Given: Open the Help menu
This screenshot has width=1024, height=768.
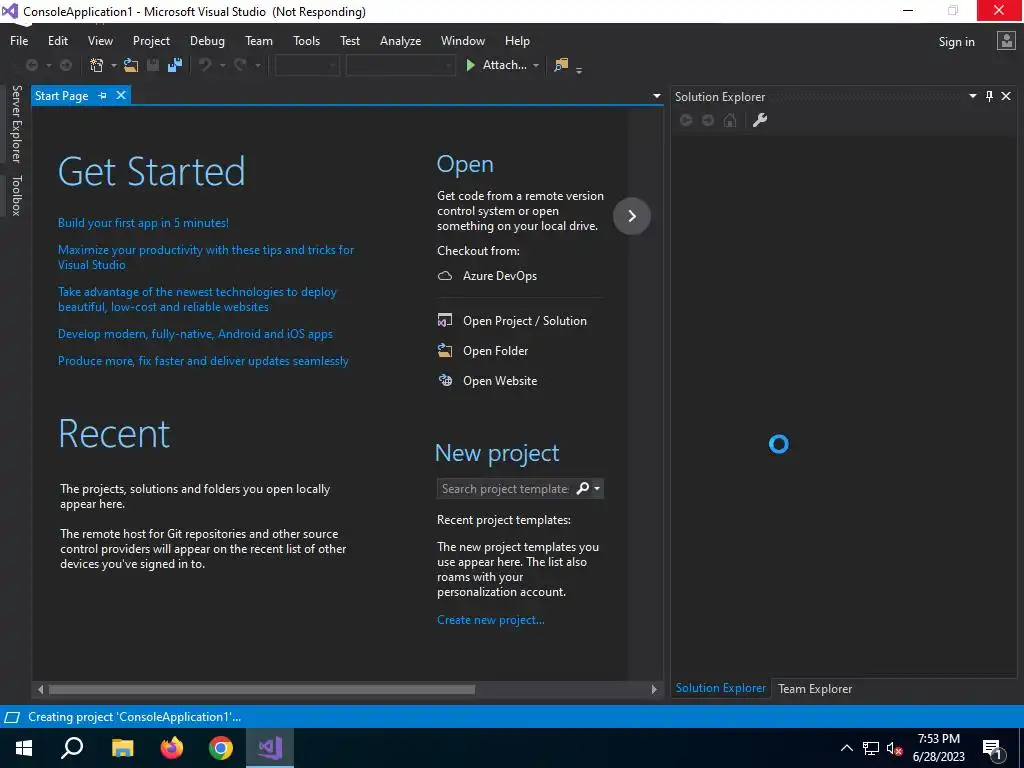Looking at the screenshot, I should (x=517, y=40).
